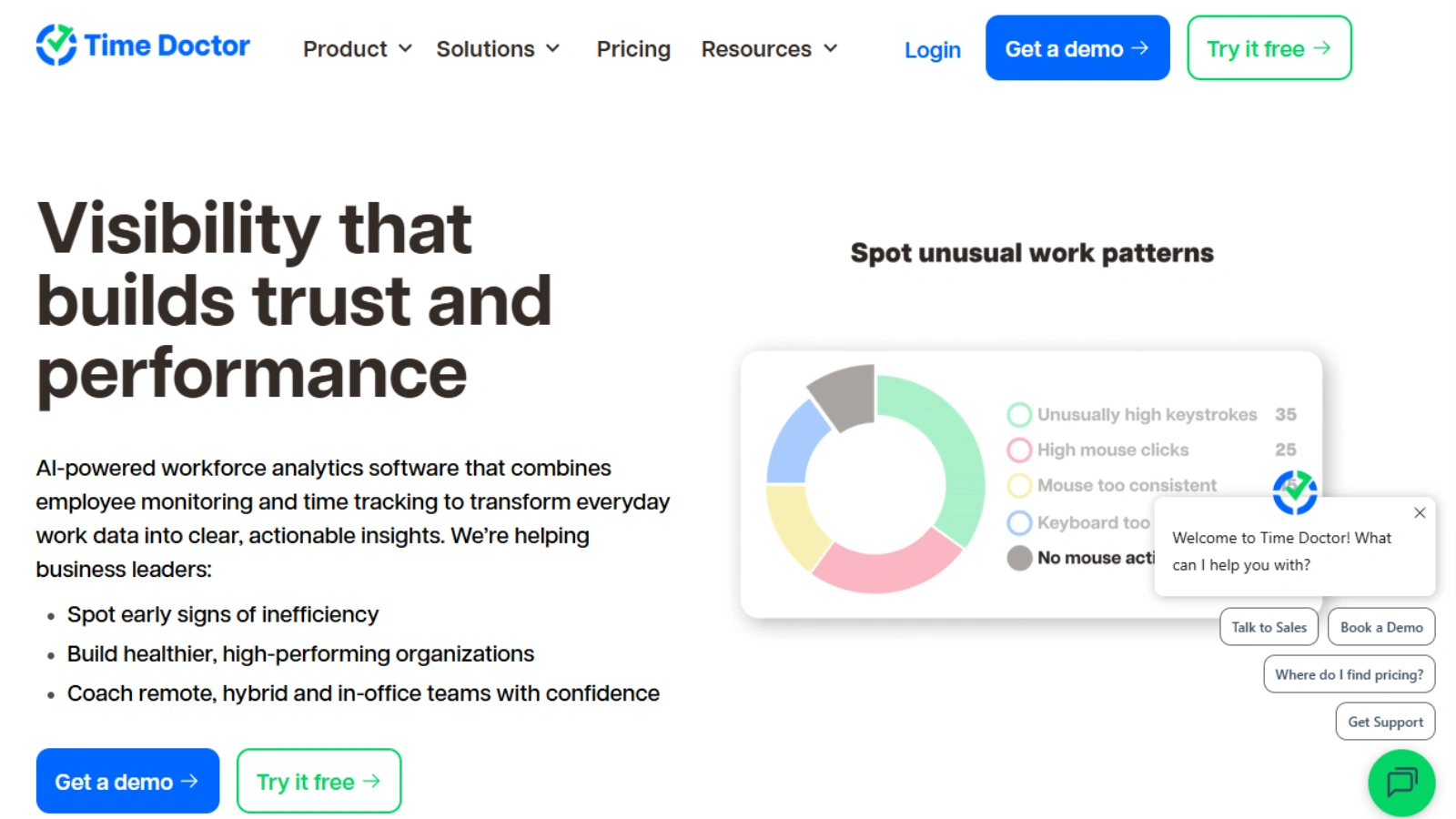Expand the Resources dropdown menu

point(769,49)
